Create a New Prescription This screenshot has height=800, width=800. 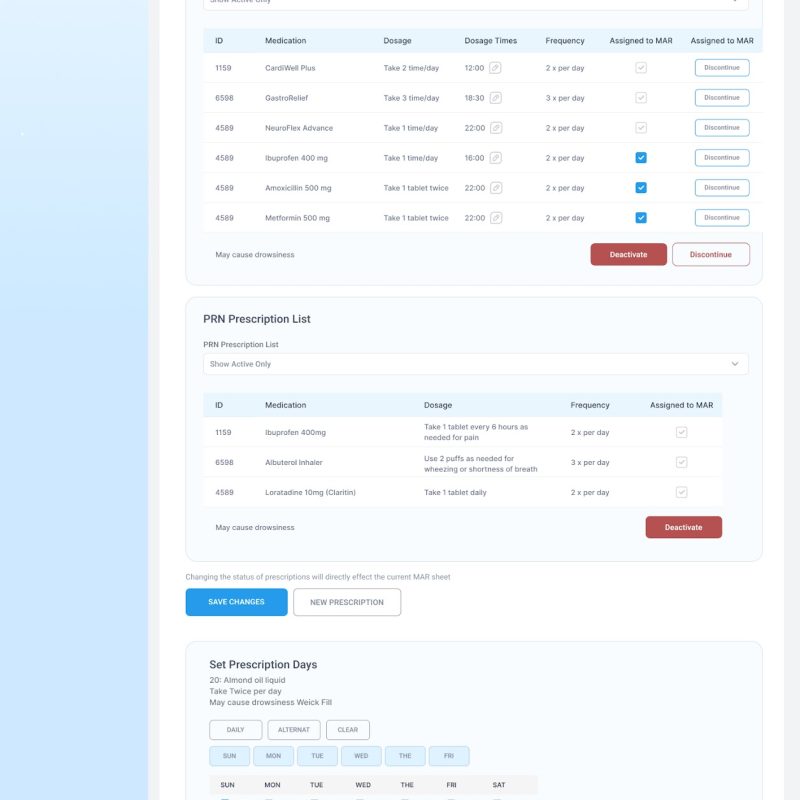(x=347, y=602)
